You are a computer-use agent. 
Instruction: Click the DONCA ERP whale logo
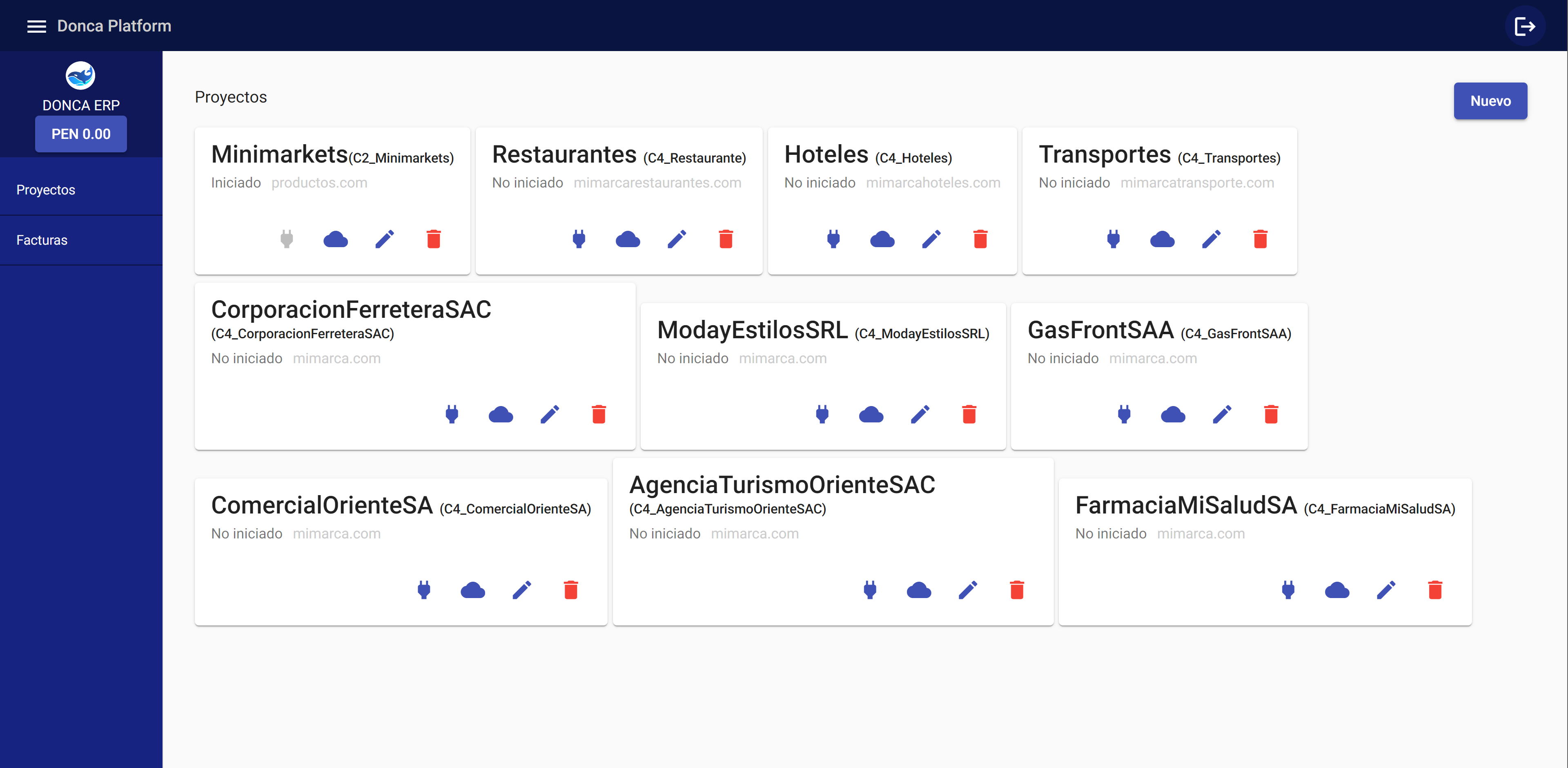pos(80,76)
